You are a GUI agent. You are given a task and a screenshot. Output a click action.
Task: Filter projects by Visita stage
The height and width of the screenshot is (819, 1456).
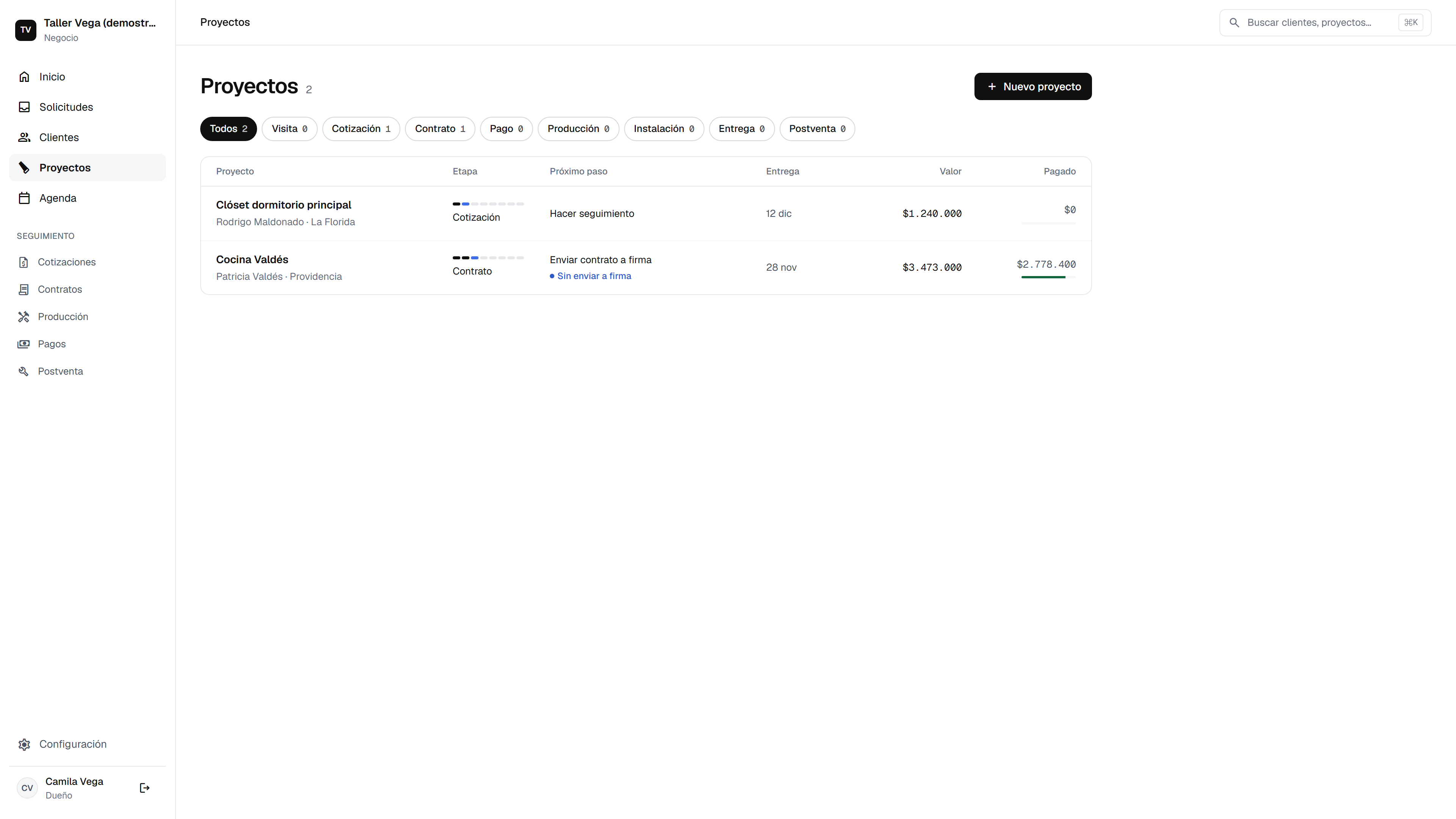coord(289,129)
